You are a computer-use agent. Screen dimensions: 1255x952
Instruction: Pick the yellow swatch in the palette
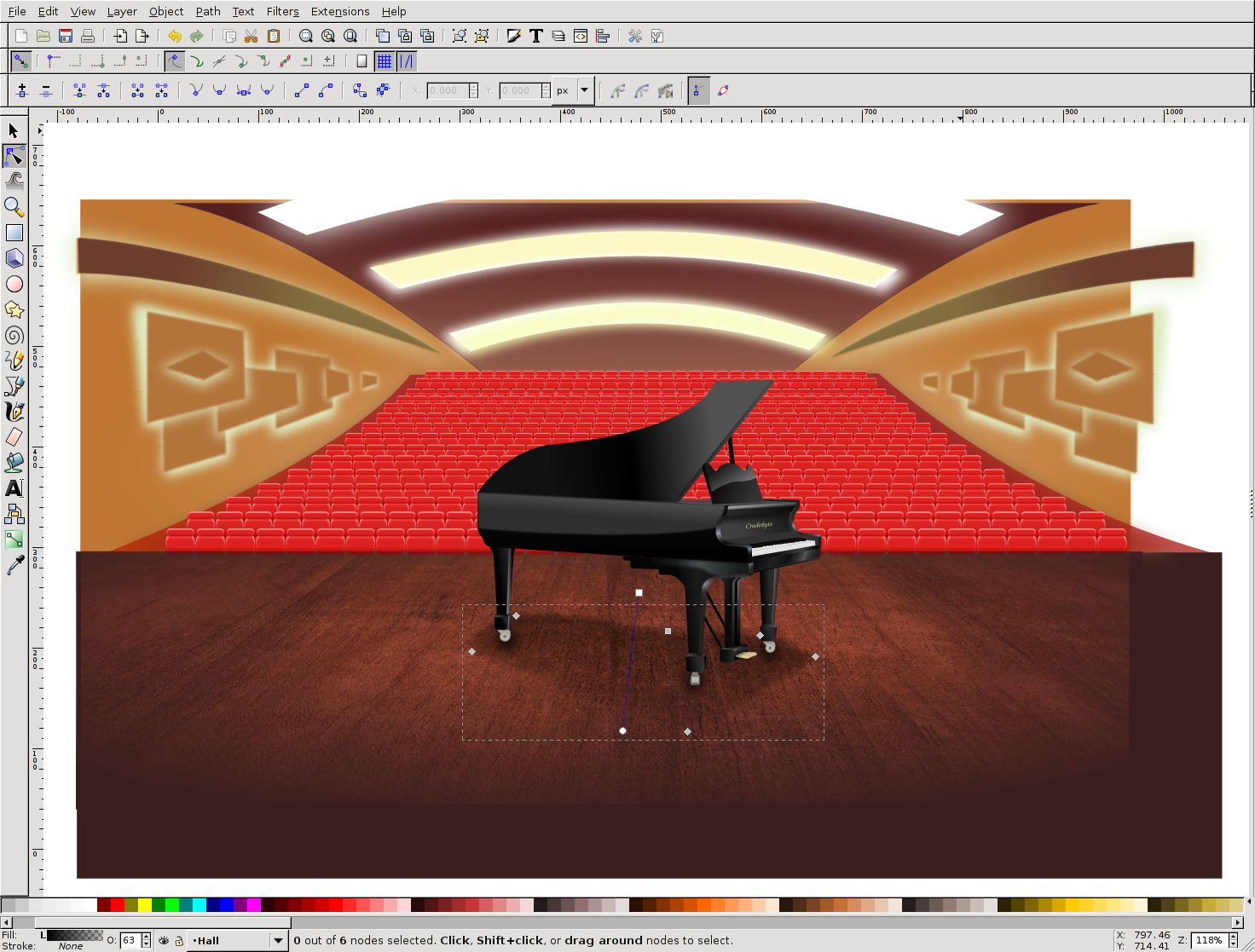pos(145,905)
